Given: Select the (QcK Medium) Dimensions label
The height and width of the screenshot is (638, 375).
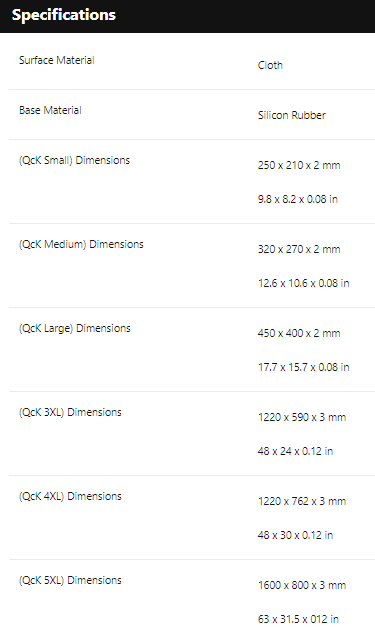Looking at the screenshot, I should tap(81, 244).
